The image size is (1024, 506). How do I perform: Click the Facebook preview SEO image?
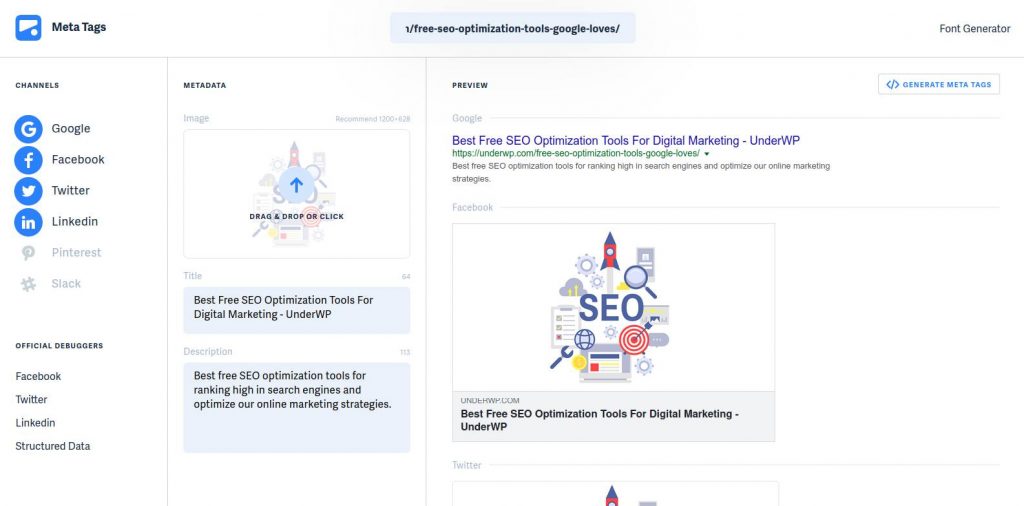click(x=613, y=308)
